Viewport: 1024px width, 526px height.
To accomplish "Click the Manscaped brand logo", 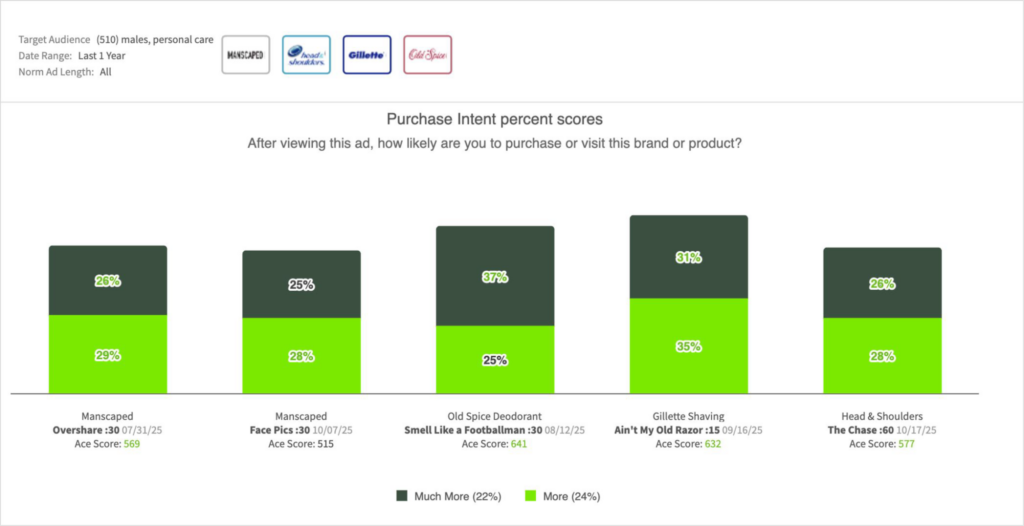I will [246, 55].
